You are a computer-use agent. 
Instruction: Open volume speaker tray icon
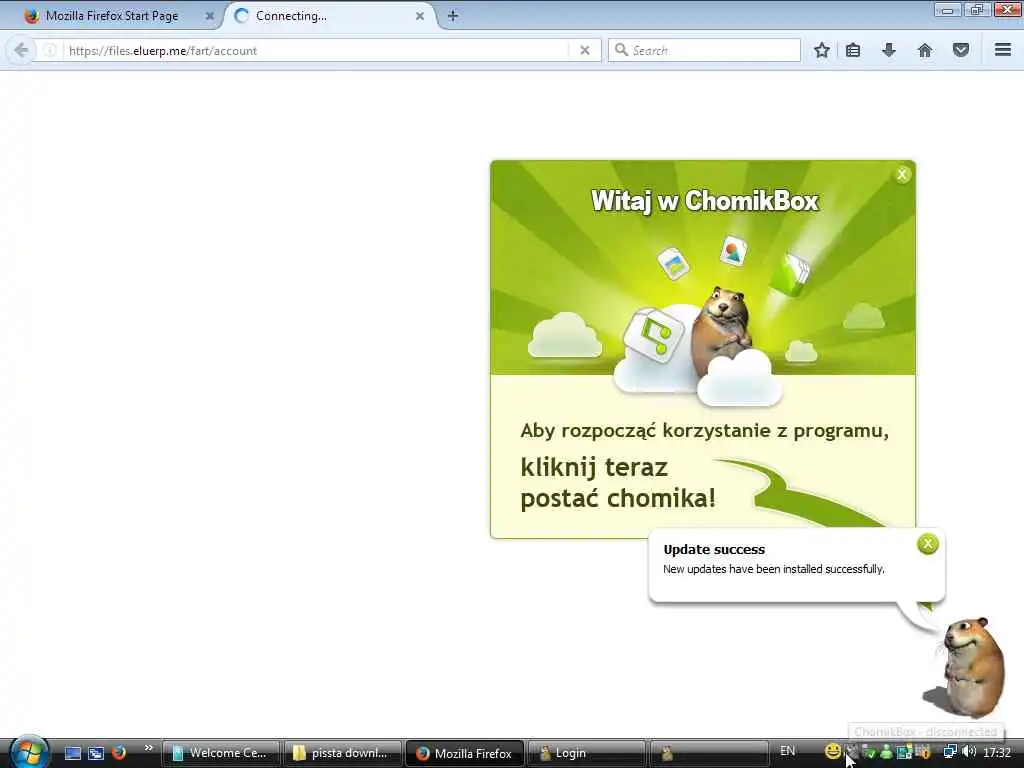[x=969, y=752]
